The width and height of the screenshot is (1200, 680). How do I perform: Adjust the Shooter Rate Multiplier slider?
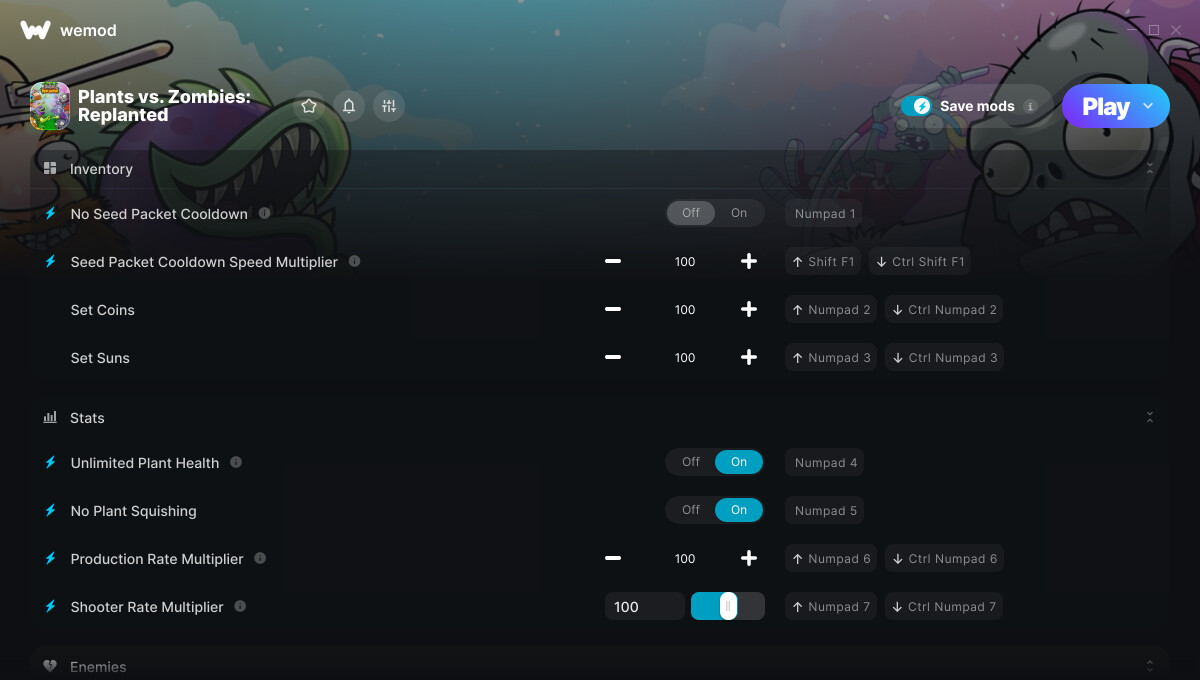click(728, 606)
